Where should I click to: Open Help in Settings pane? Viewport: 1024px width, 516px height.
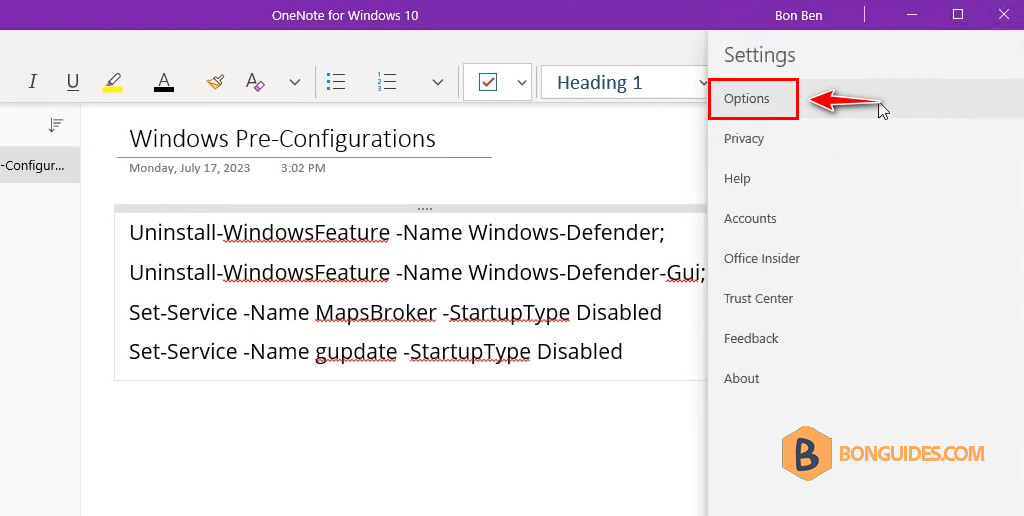(x=737, y=178)
